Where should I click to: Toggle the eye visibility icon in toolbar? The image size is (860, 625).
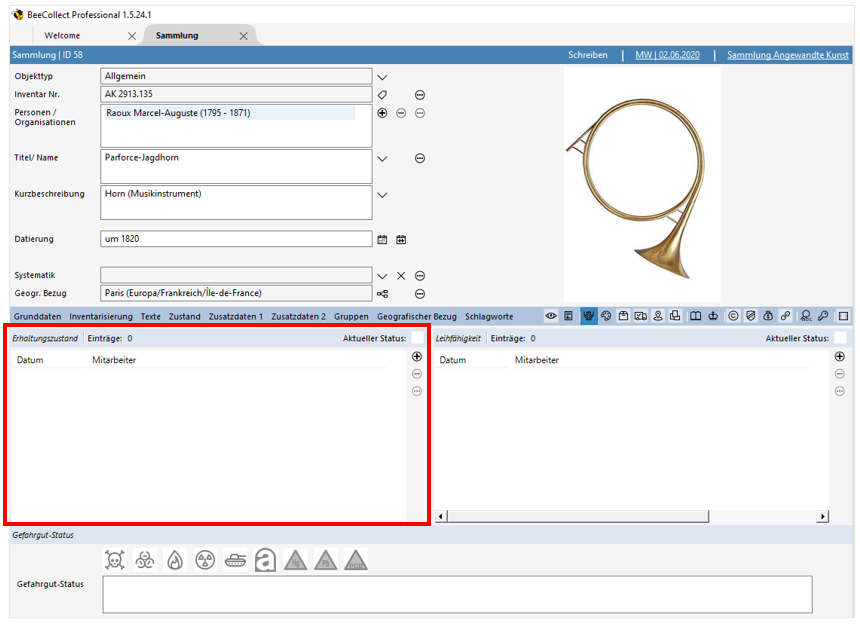click(x=551, y=317)
